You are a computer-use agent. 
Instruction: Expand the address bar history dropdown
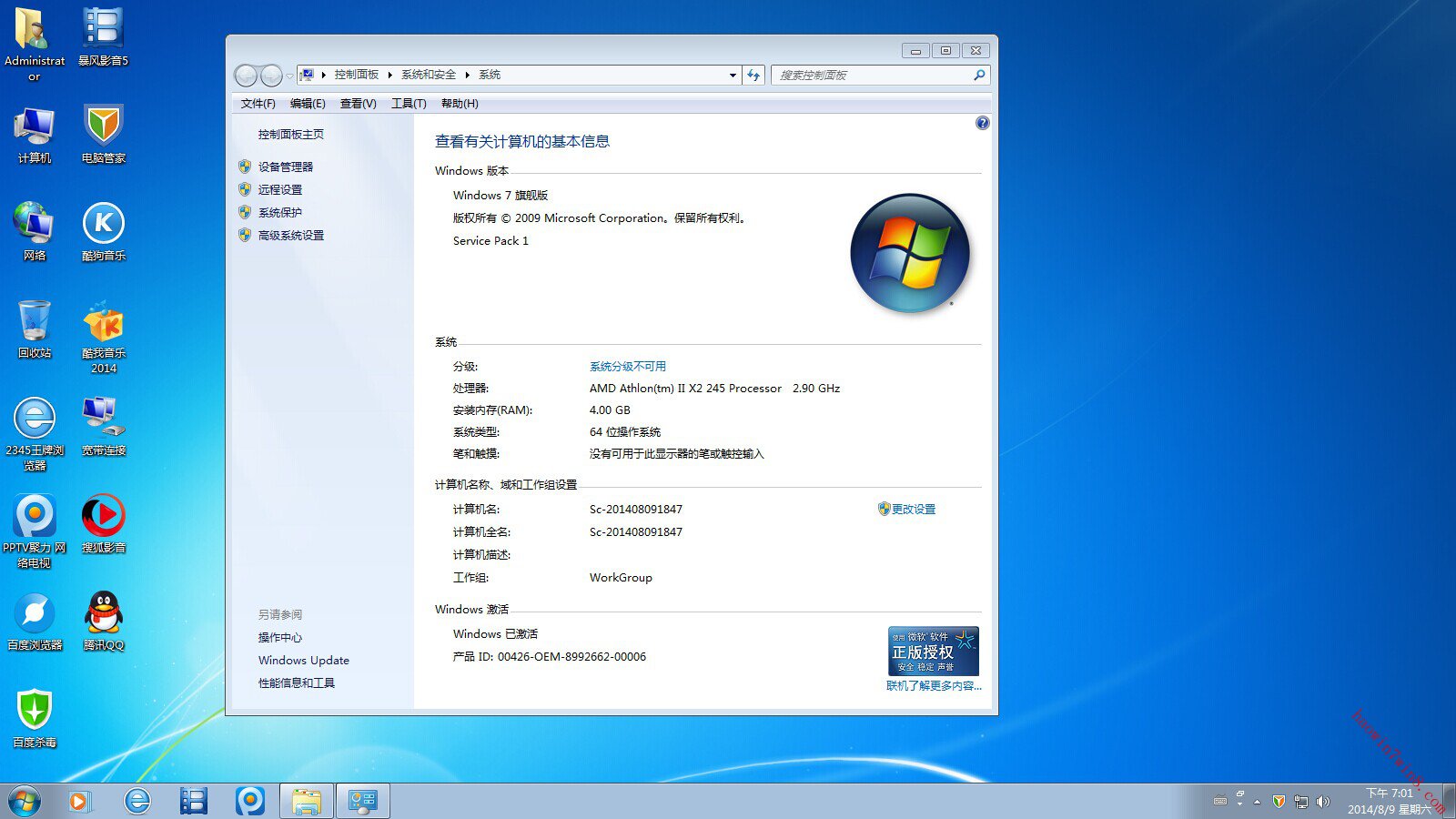(733, 76)
